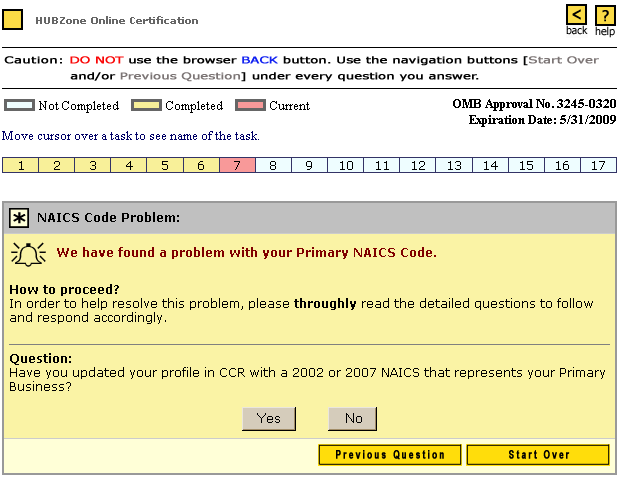Screen dimensions: 620x480
Task: Jump to task step 6
Action: pos(201,166)
